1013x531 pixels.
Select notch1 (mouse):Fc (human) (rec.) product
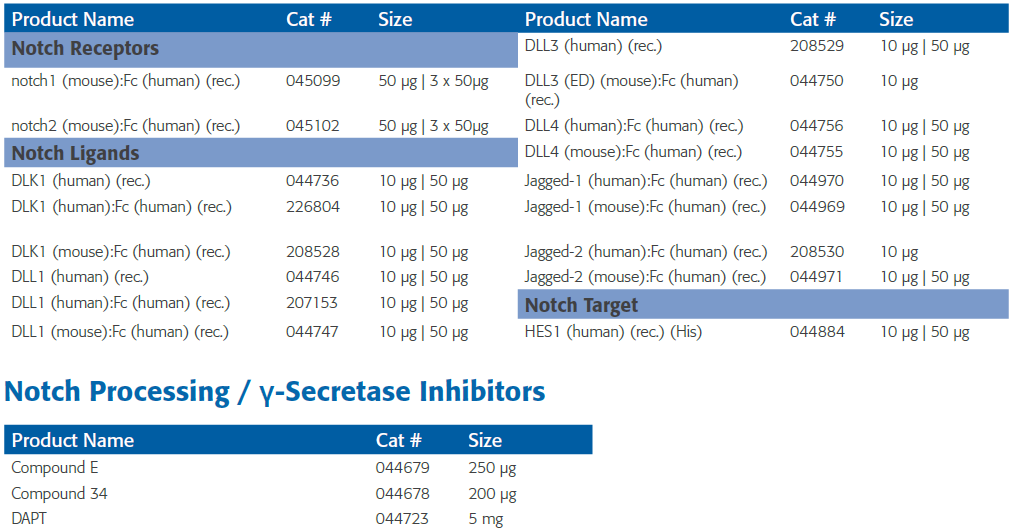(x=126, y=81)
